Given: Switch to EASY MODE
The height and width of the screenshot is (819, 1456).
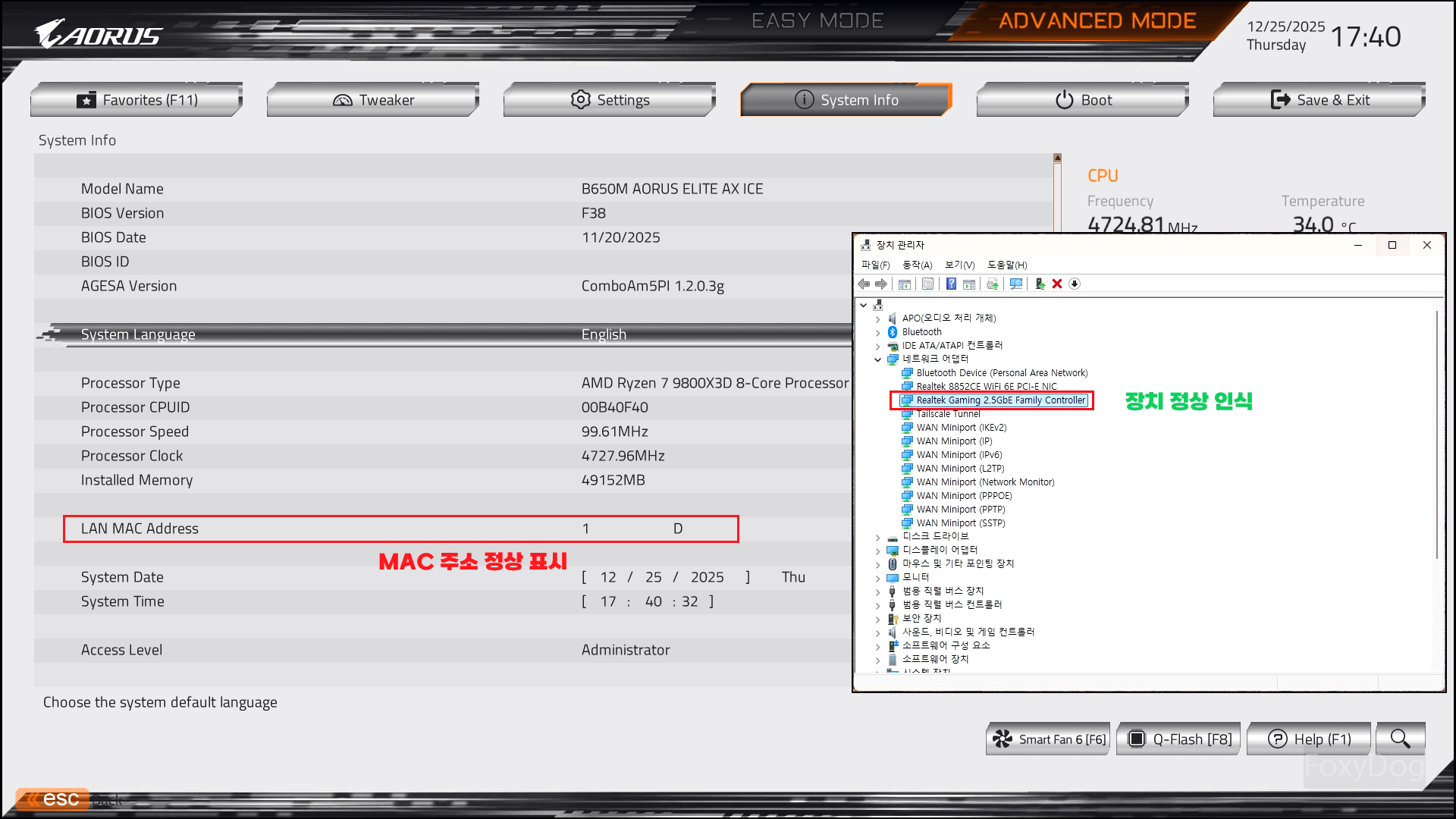Looking at the screenshot, I should tap(817, 20).
